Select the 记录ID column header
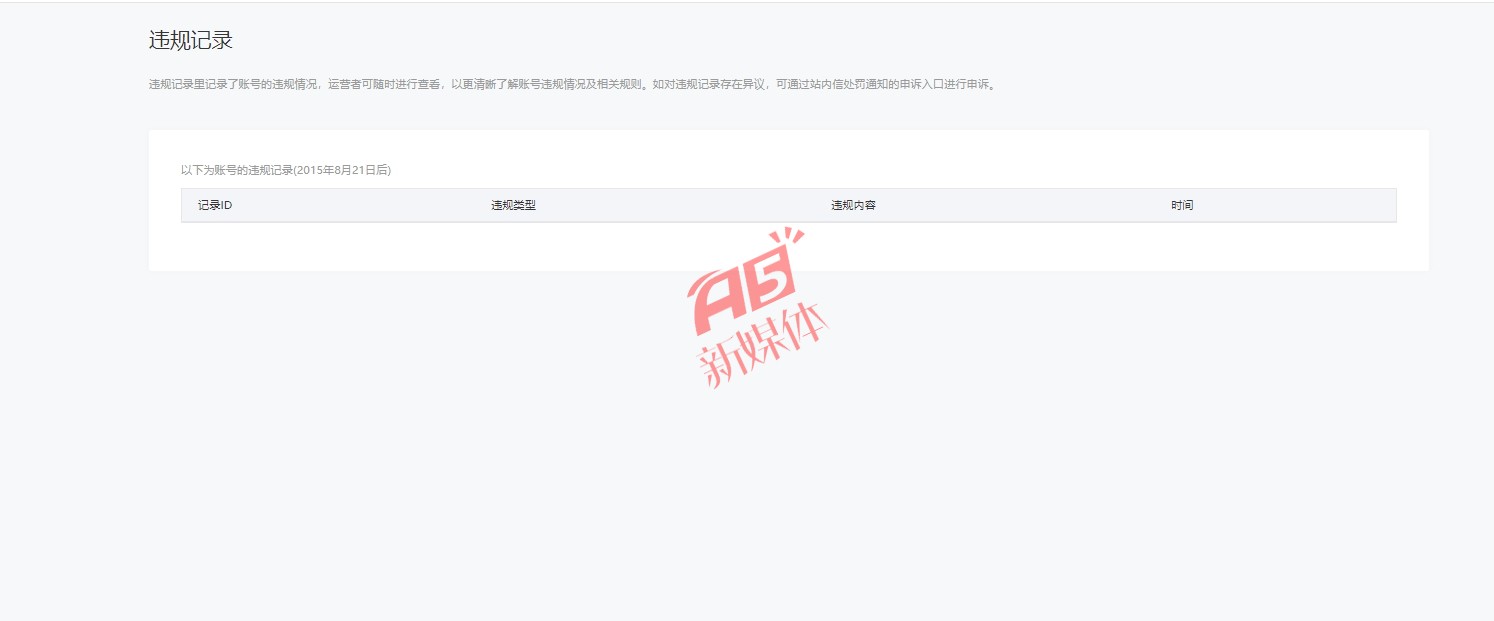The width and height of the screenshot is (1494, 621). click(x=215, y=205)
